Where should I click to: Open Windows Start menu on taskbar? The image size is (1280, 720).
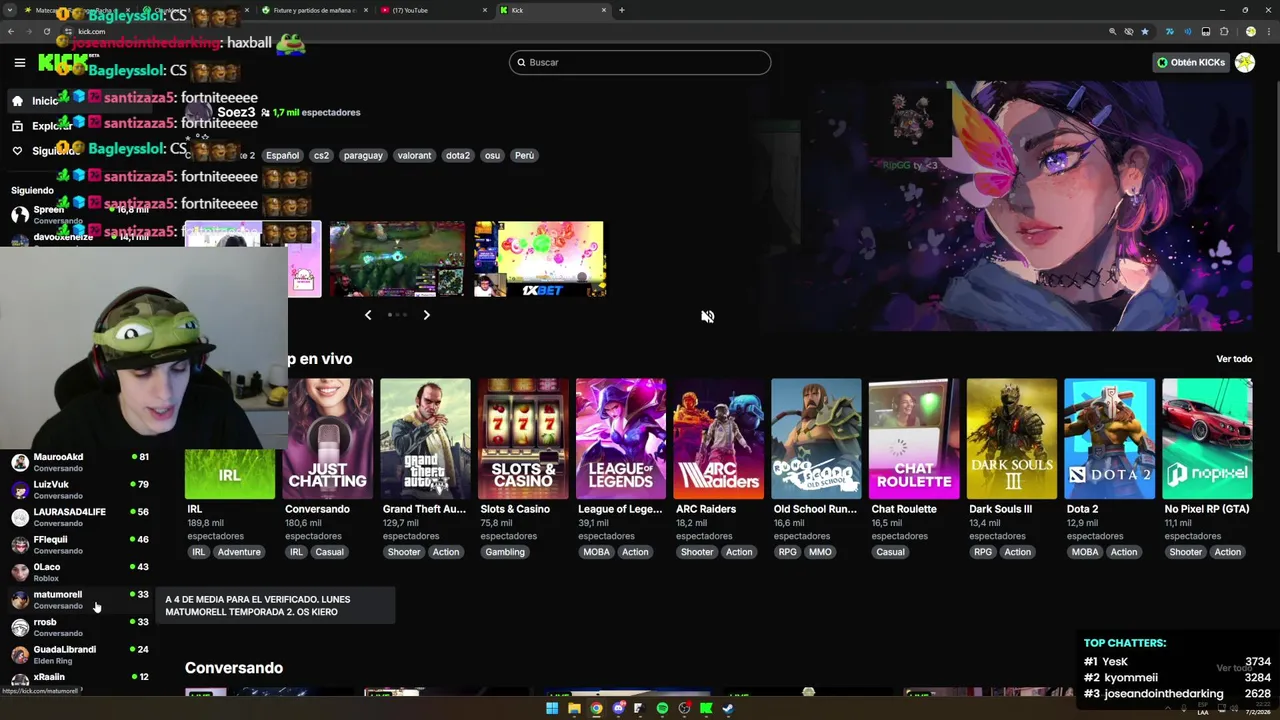552,709
